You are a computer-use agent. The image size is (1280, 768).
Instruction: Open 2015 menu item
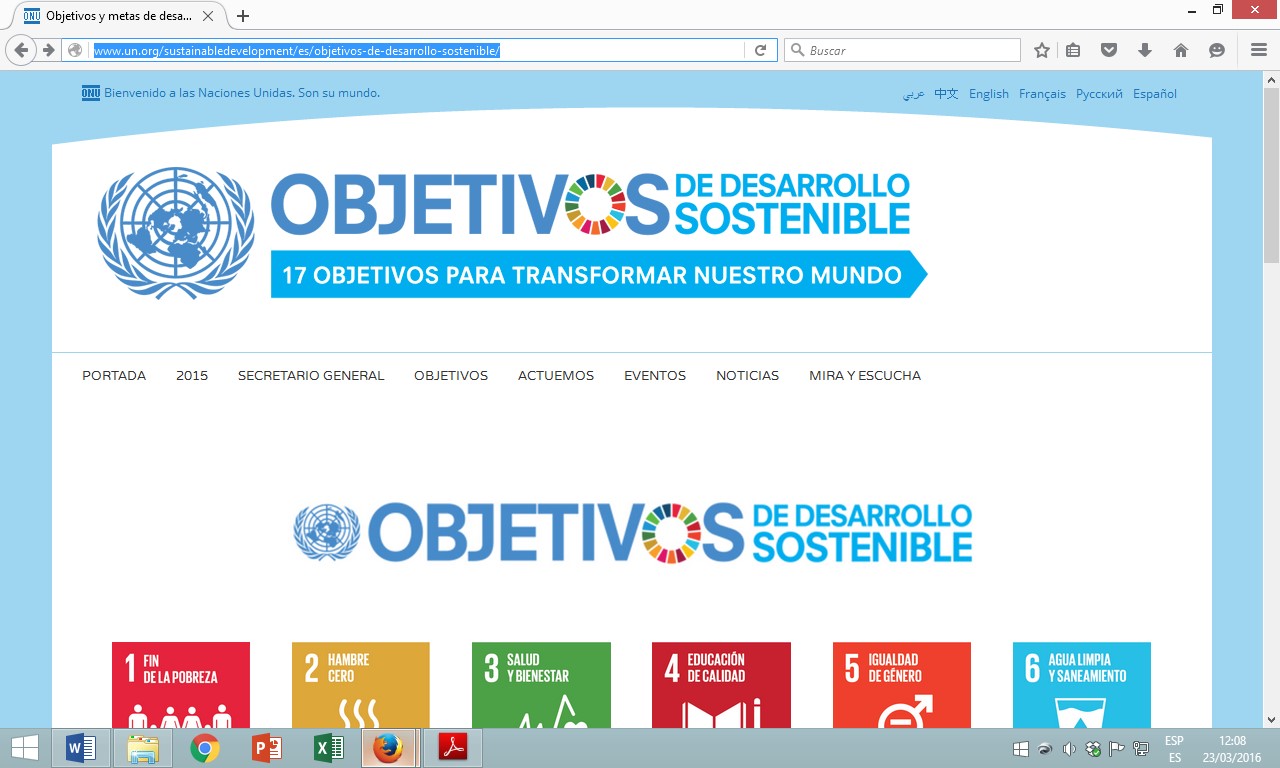192,376
